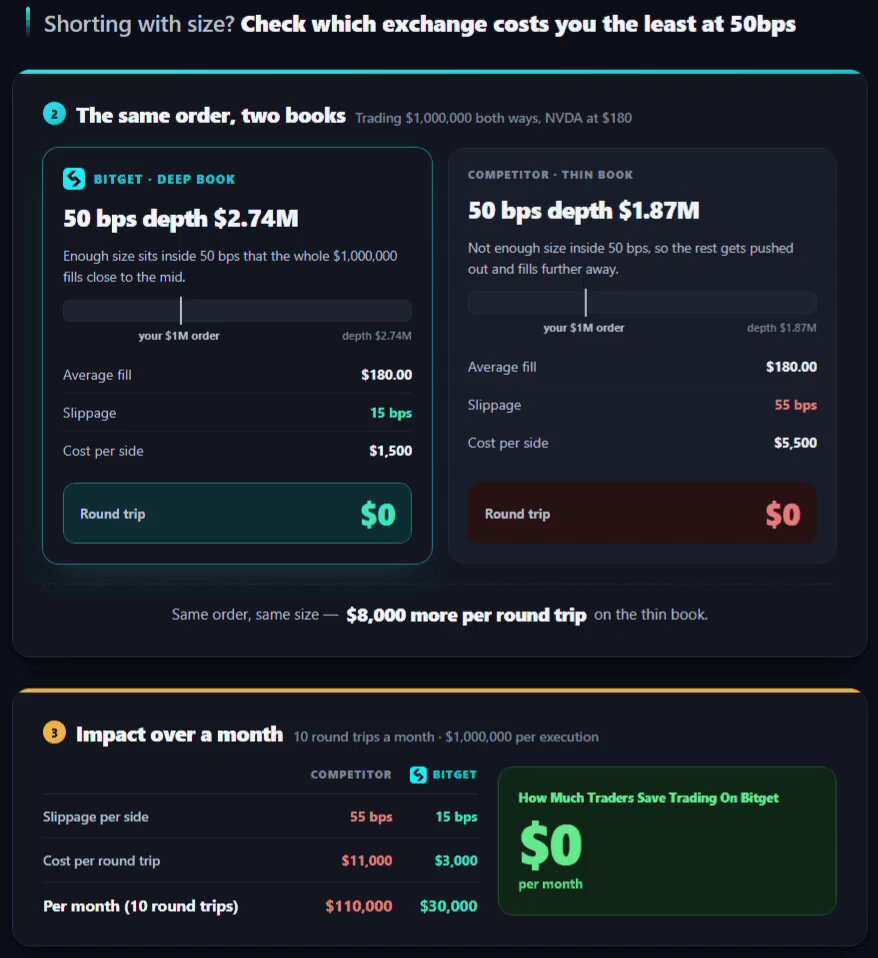Click the Bitget depth bar order marker

coord(181,310)
